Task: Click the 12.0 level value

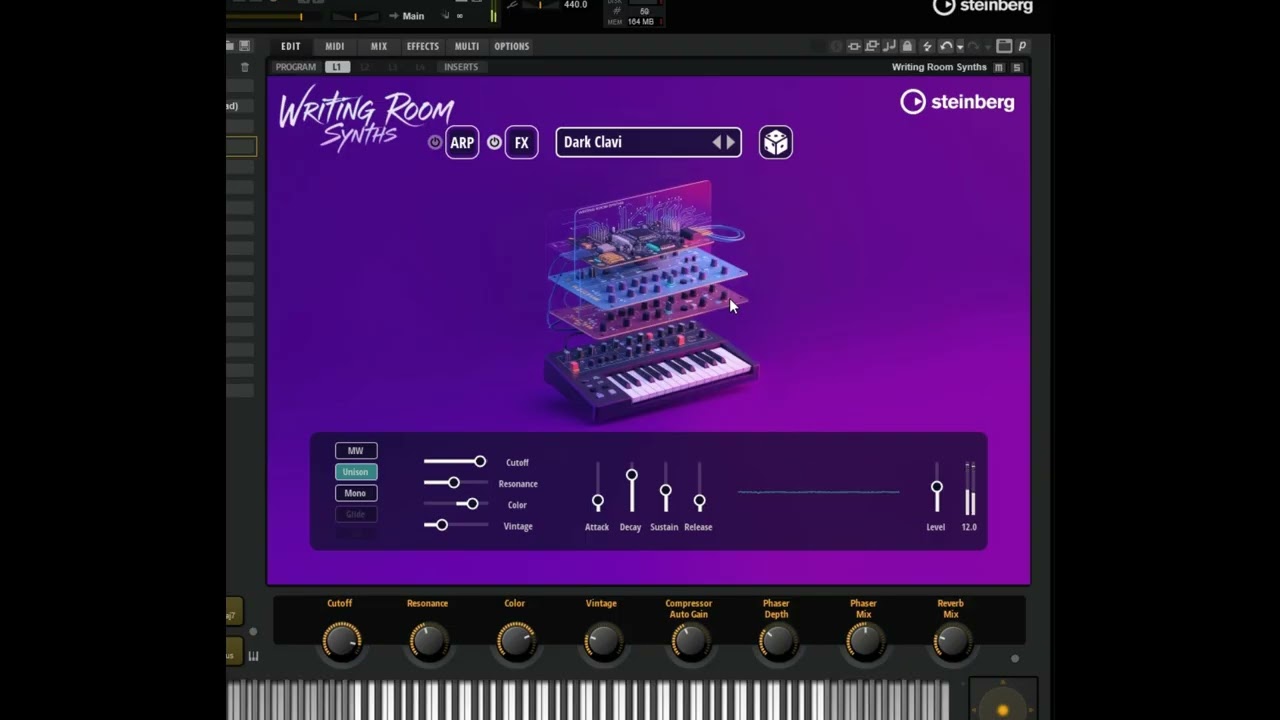Action: coord(969,527)
